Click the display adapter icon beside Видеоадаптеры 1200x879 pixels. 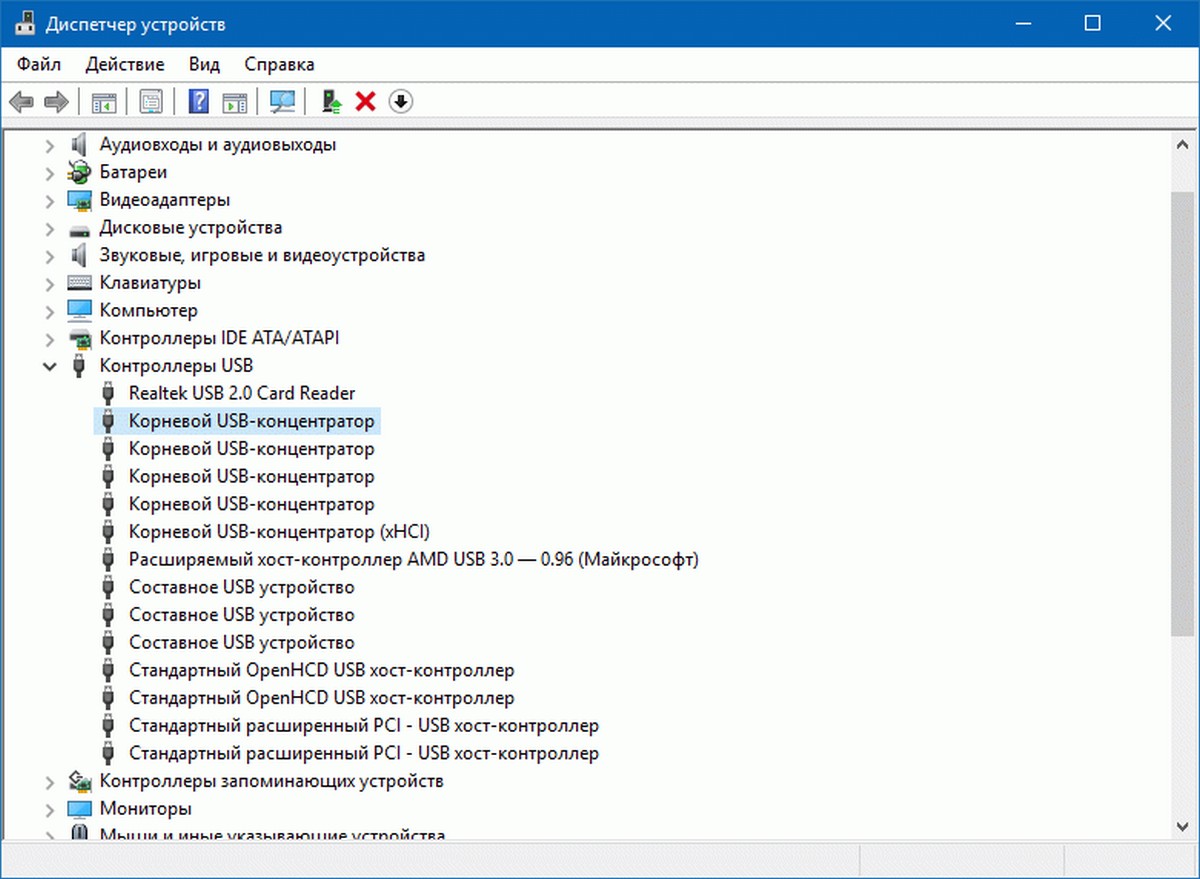[80, 200]
